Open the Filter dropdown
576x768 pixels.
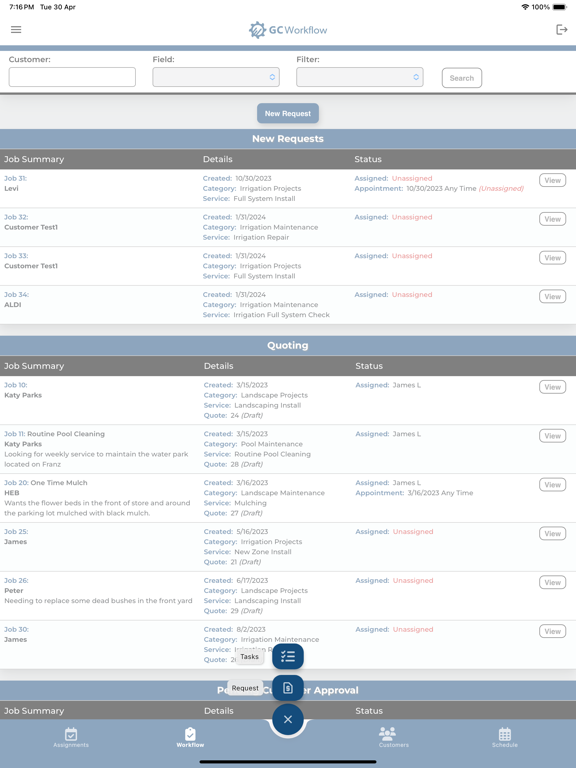click(360, 77)
